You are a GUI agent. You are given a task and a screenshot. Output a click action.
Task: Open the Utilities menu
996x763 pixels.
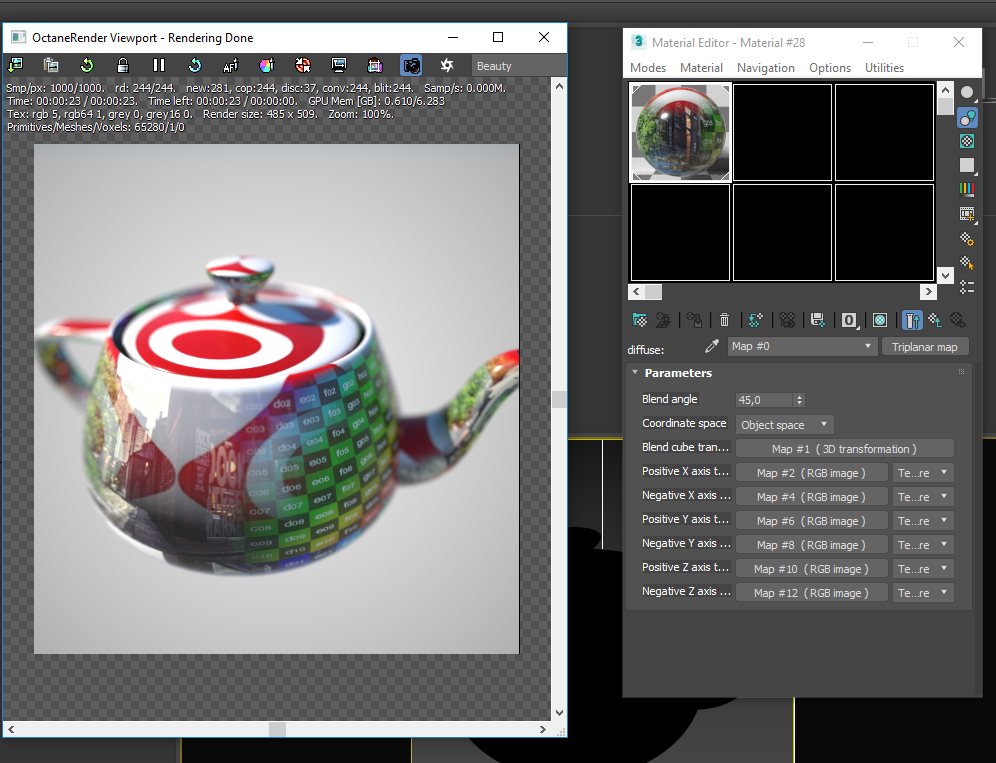pyautogui.click(x=884, y=68)
